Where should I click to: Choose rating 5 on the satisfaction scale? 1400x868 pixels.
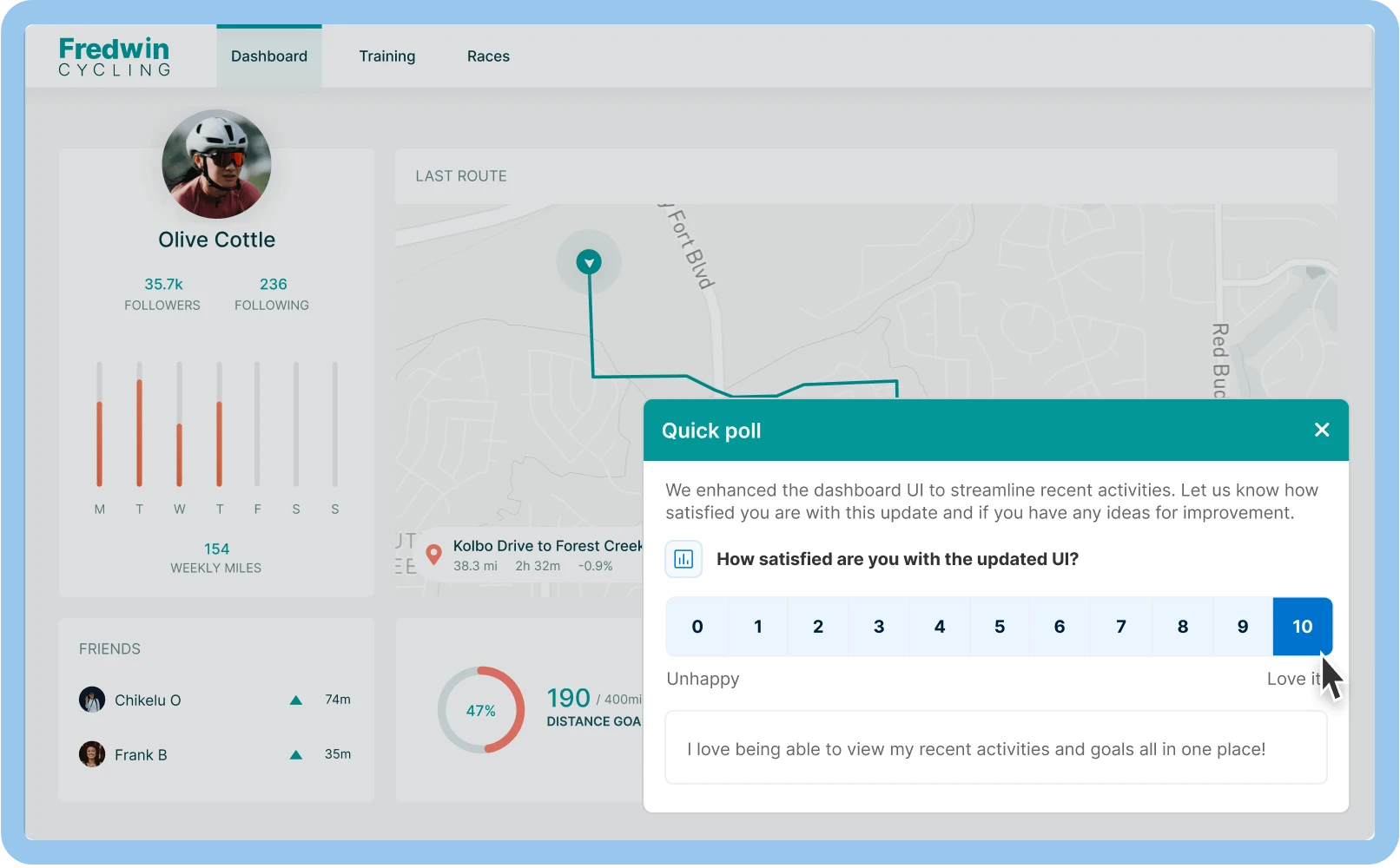click(1000, 626)
